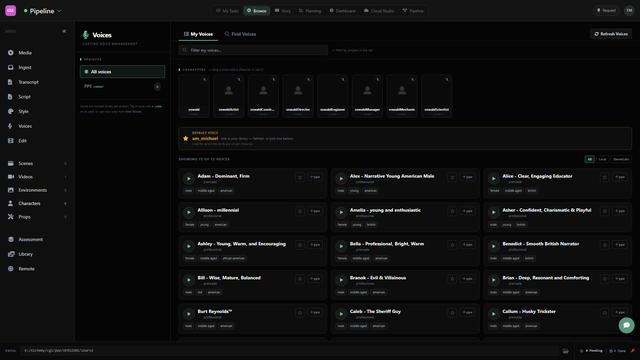Open Media in the sidebar menu
Image resolution: width=640 pixels, height=360 pixels.
(24, 53)
